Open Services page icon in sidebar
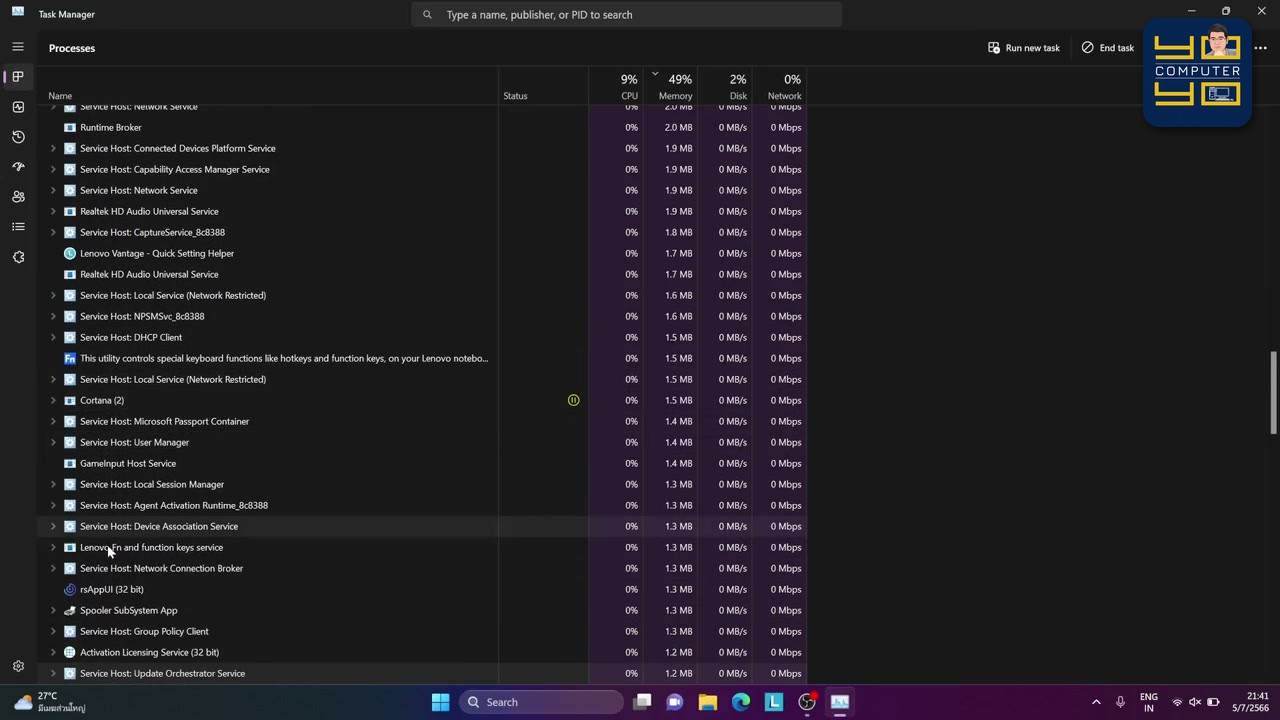This screenshot has height=720, width=1280. tap(18, 257)
